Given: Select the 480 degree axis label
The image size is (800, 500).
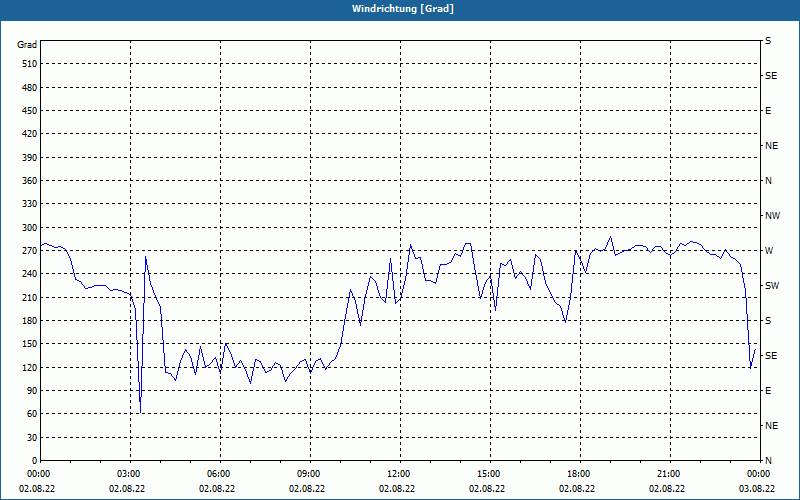Looking at the screenshot, I should point(30,88).
